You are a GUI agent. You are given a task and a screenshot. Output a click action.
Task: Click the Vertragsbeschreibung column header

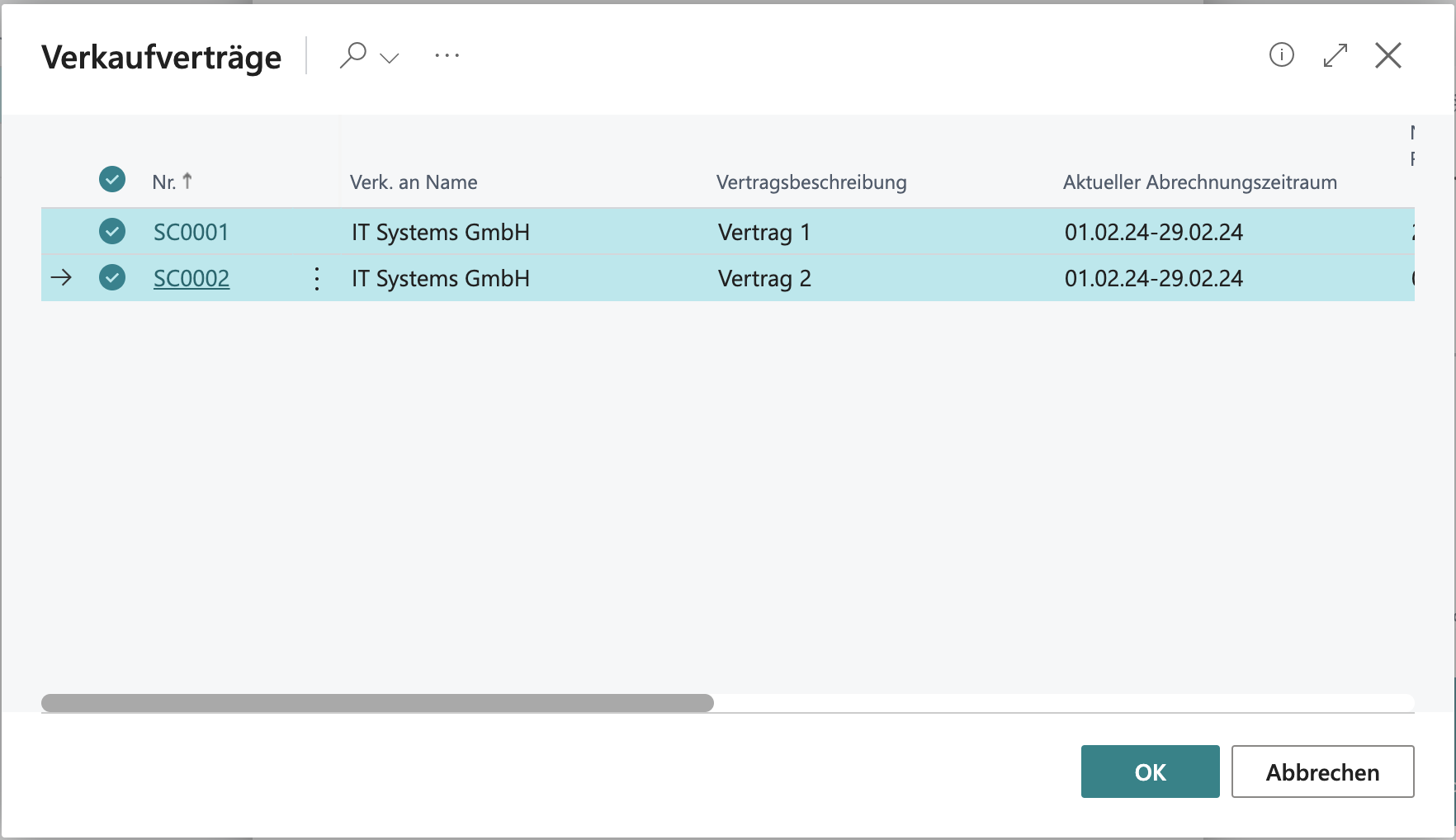click(x=811, y=182)
